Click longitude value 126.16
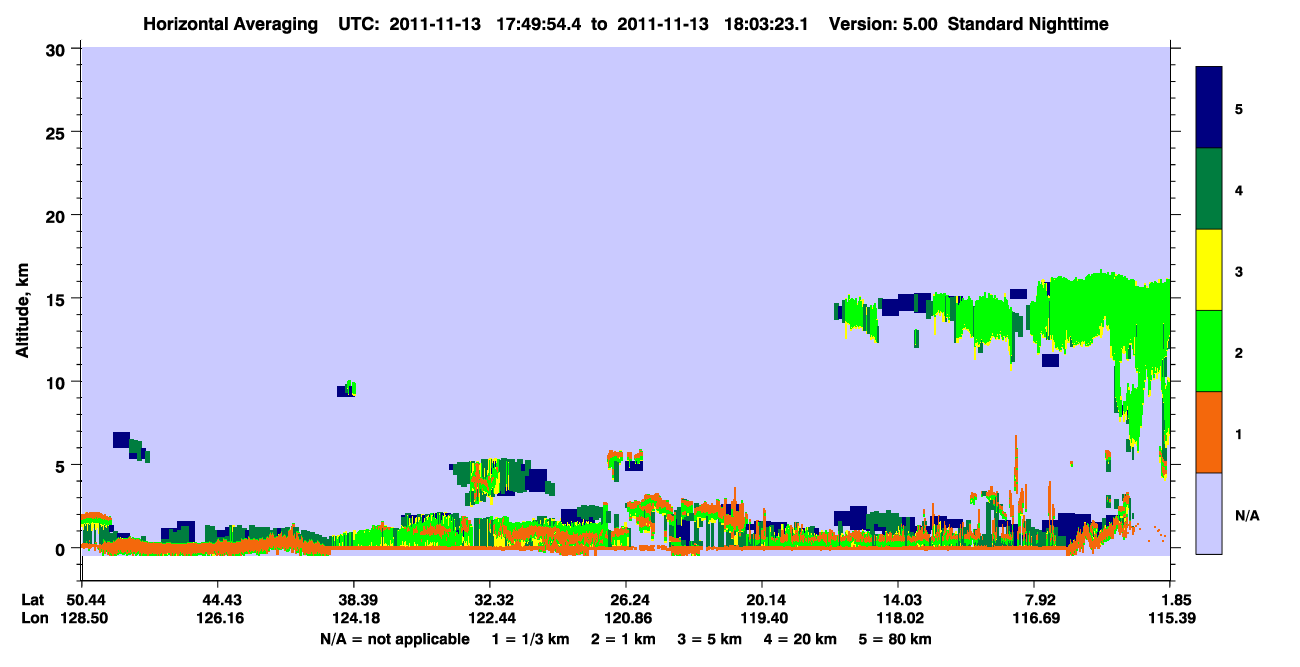This screenshot has width=1300, height=667. pyautogui.click(x=218, y=619)
